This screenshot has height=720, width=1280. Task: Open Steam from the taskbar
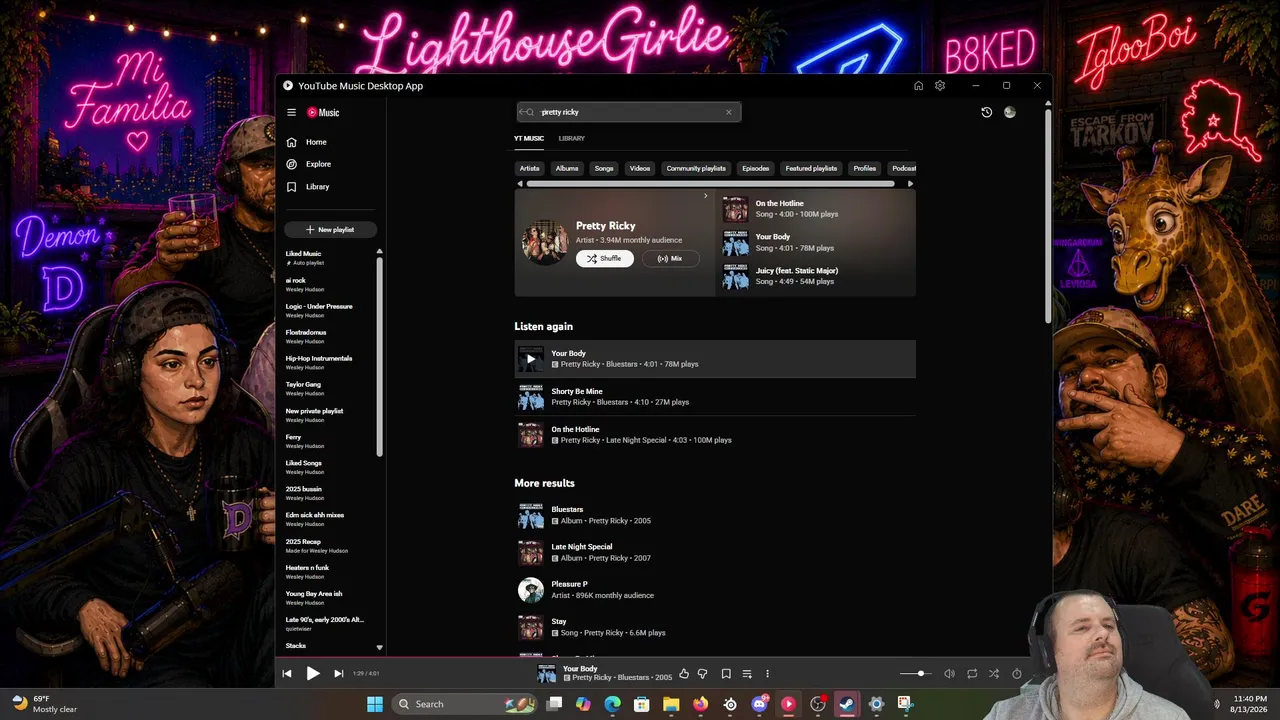(x=847, y=704)
